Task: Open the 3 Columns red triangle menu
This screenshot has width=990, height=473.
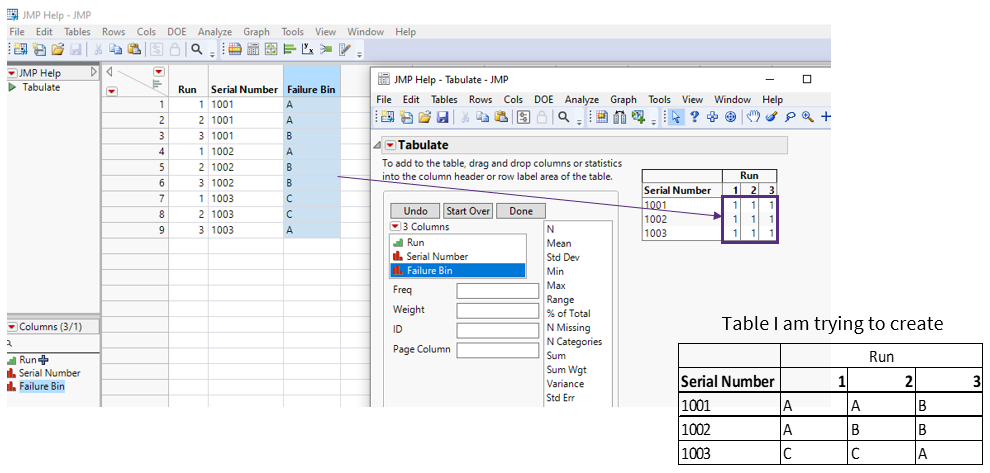Action: coord(395,227)
